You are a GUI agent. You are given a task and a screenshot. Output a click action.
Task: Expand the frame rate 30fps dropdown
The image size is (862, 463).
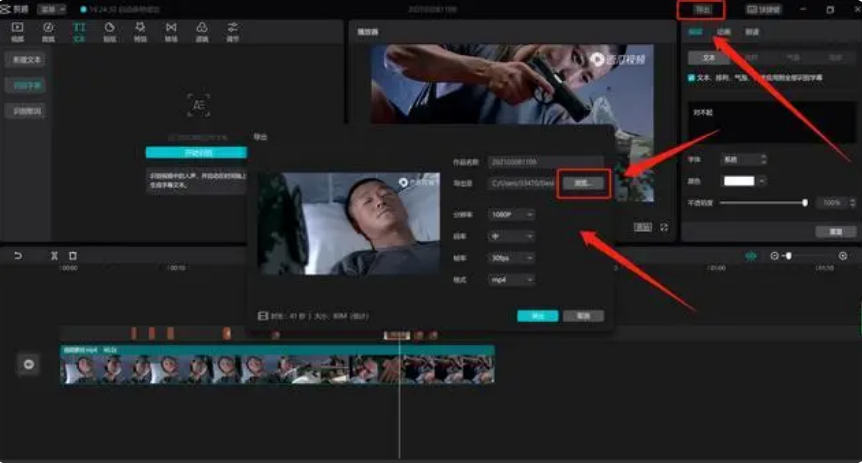coord(511,258)
